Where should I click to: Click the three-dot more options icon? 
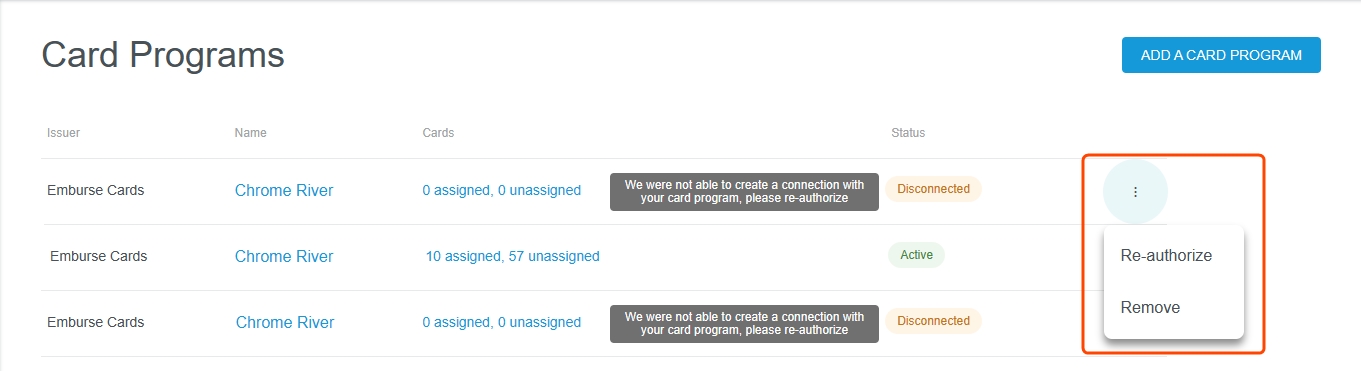pyautogui.click(x=1135, y=191)
